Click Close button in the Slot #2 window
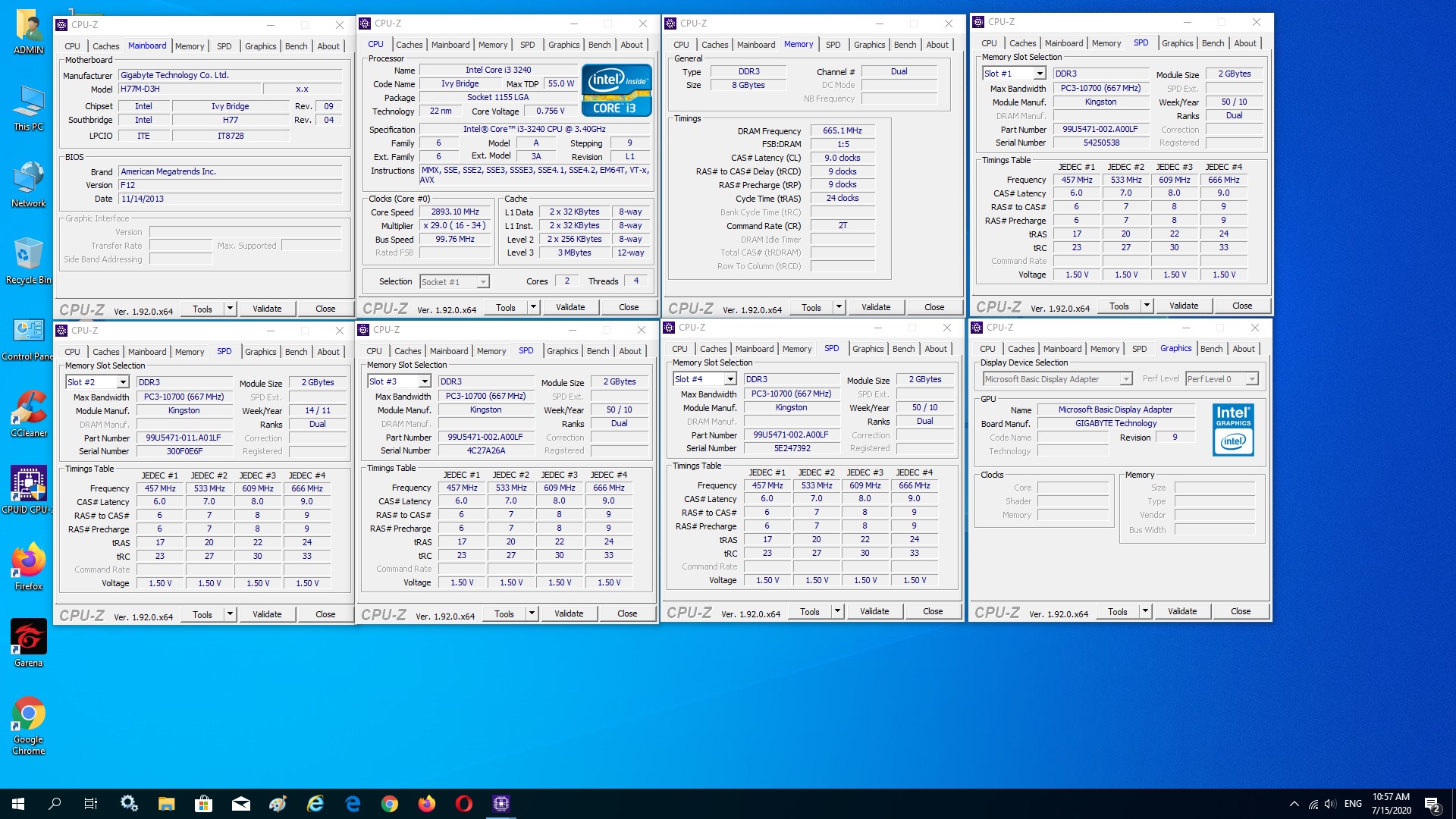 [325, 614]
